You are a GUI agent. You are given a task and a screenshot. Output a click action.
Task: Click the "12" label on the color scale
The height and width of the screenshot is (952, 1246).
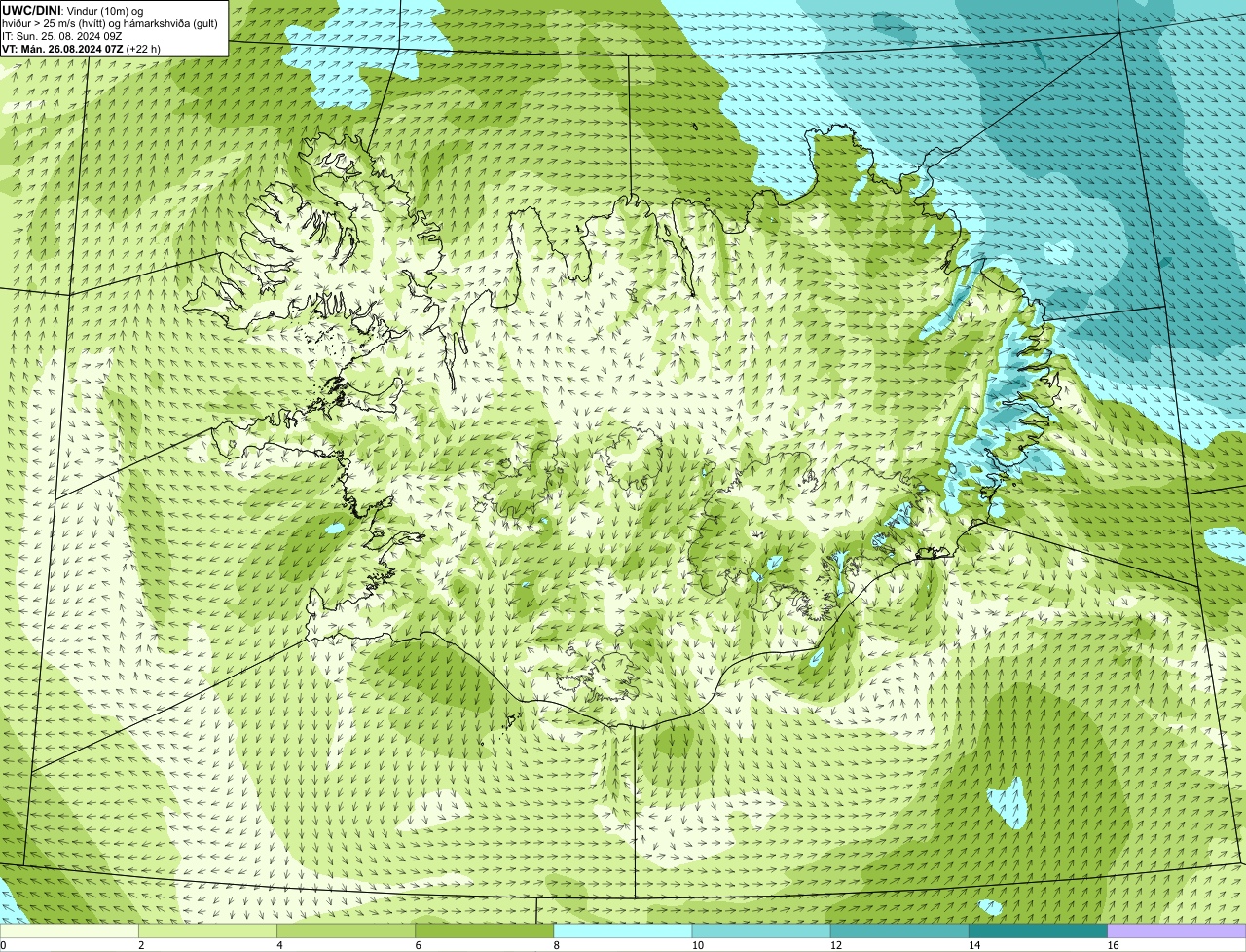click(x=835, y=945)
